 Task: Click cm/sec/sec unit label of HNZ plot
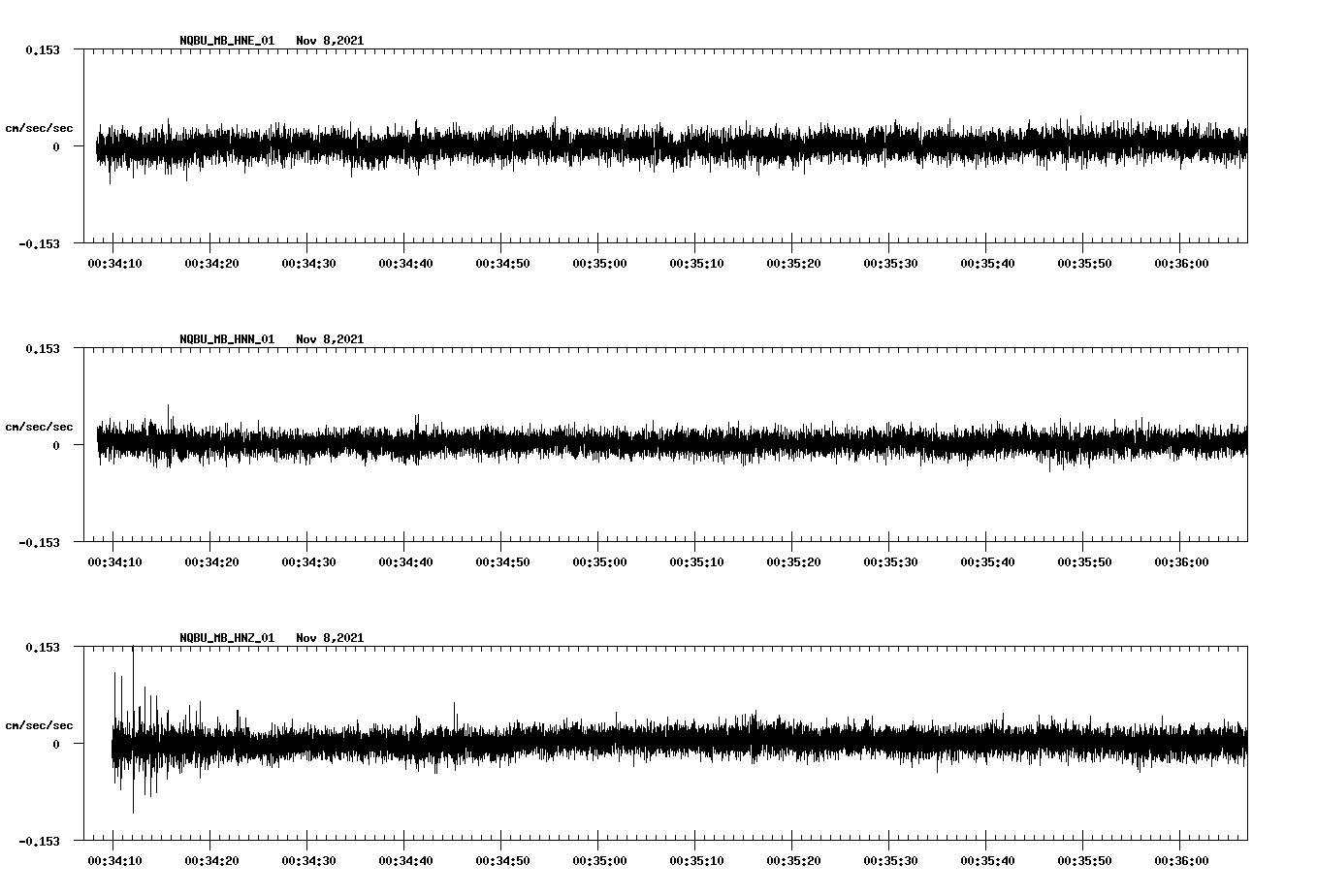click(x=40, y=725)
